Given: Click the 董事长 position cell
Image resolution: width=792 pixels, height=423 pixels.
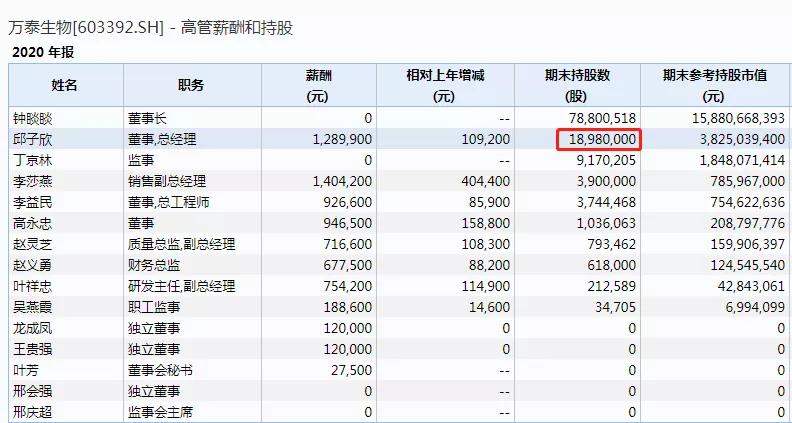Looking at the screenshot, I should pos(147,119).
